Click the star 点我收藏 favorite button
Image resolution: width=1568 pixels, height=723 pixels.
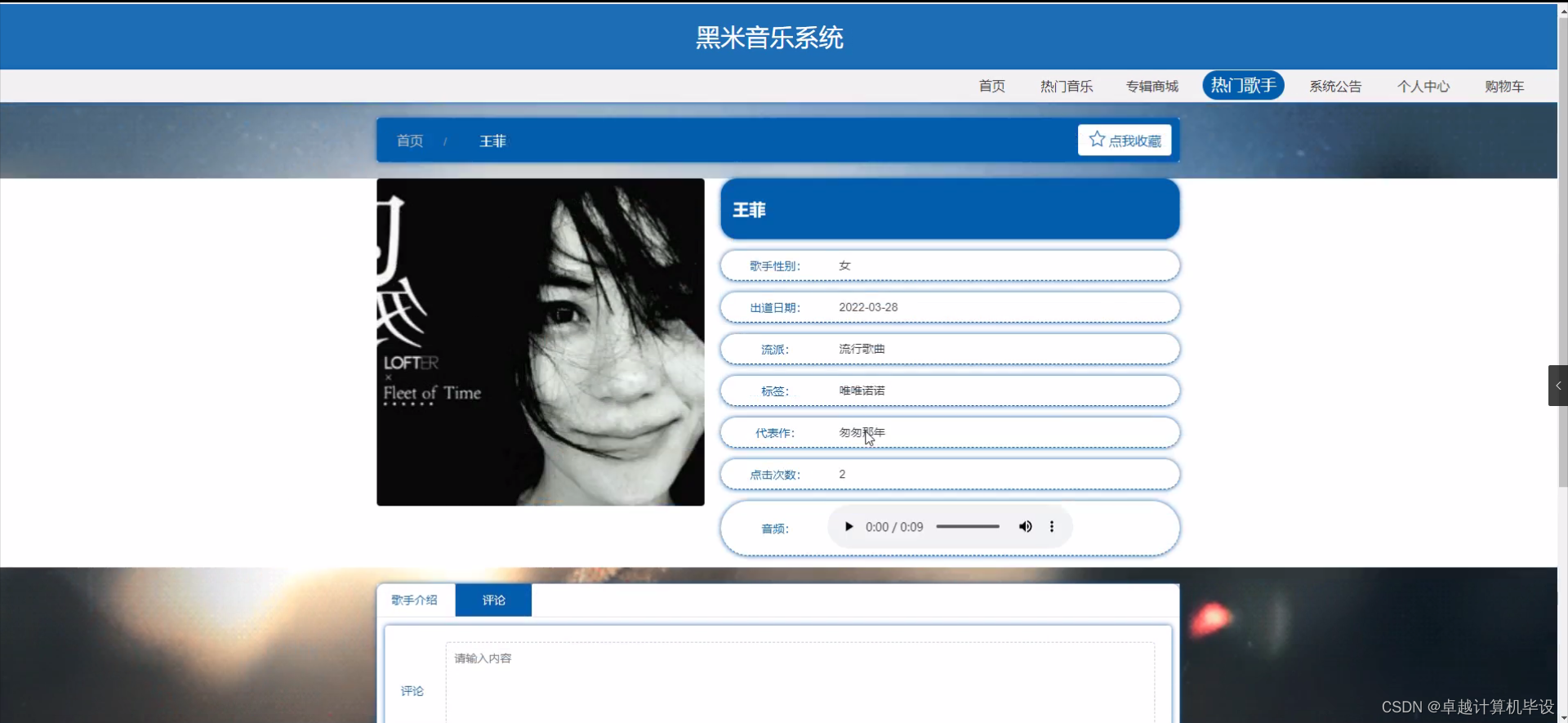1125,140
